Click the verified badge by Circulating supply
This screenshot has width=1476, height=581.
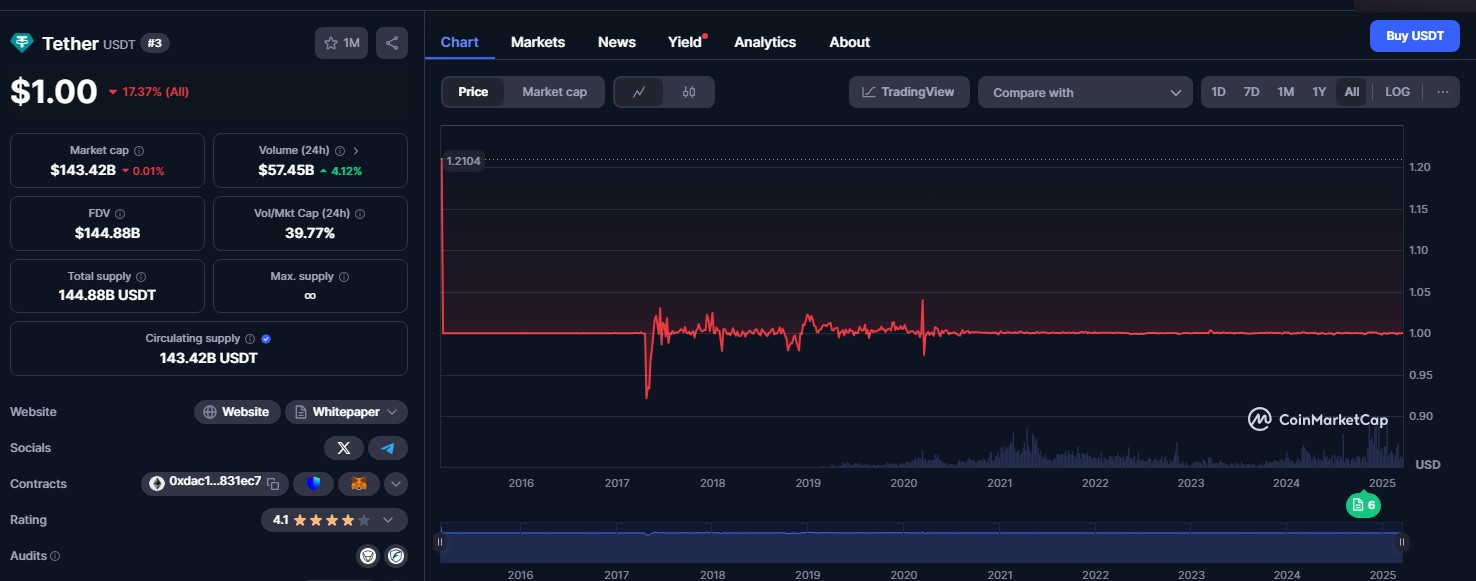(x=265, y=339)
